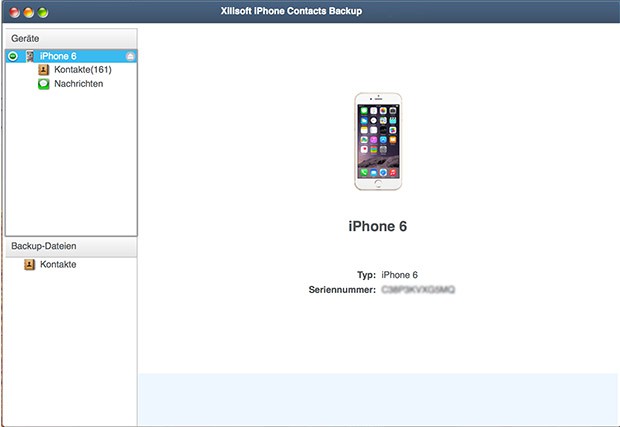Close the window with the red button
This screenshot has width=620, height=427.
(15, 12)
